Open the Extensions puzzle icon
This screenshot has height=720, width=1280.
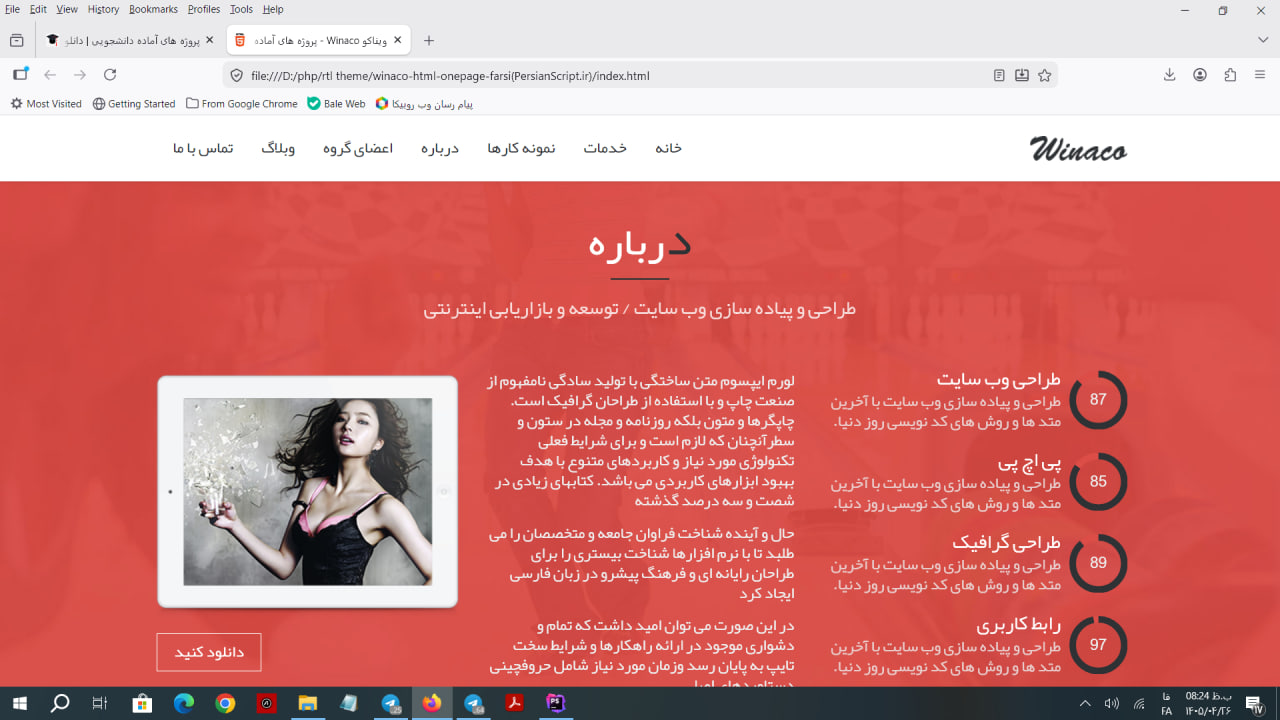click(1230, 75)
